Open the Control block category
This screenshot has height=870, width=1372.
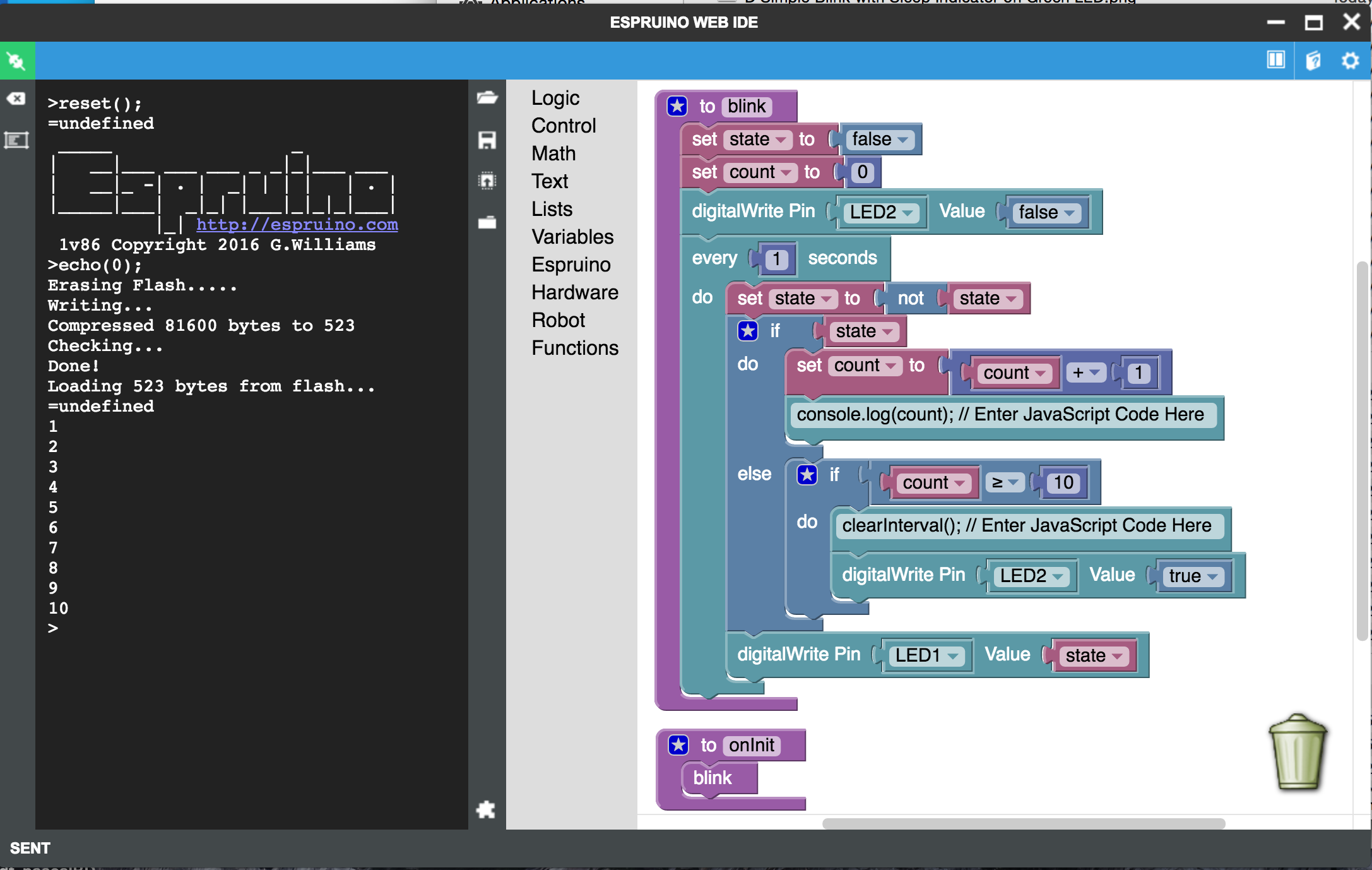click(x=564, y=126)
